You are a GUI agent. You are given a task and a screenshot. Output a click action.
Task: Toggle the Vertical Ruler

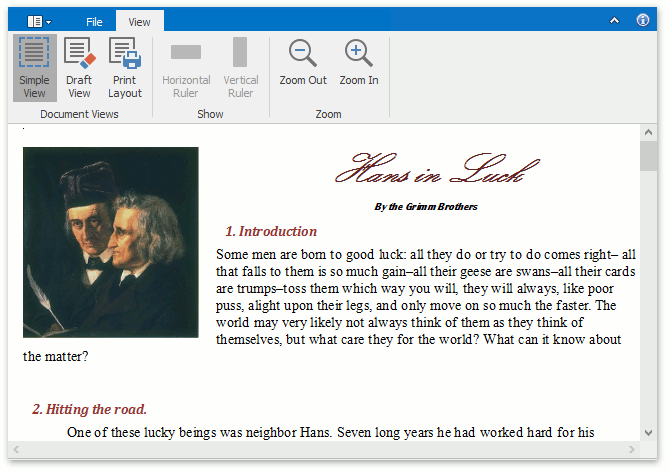(x=240, y=68)
